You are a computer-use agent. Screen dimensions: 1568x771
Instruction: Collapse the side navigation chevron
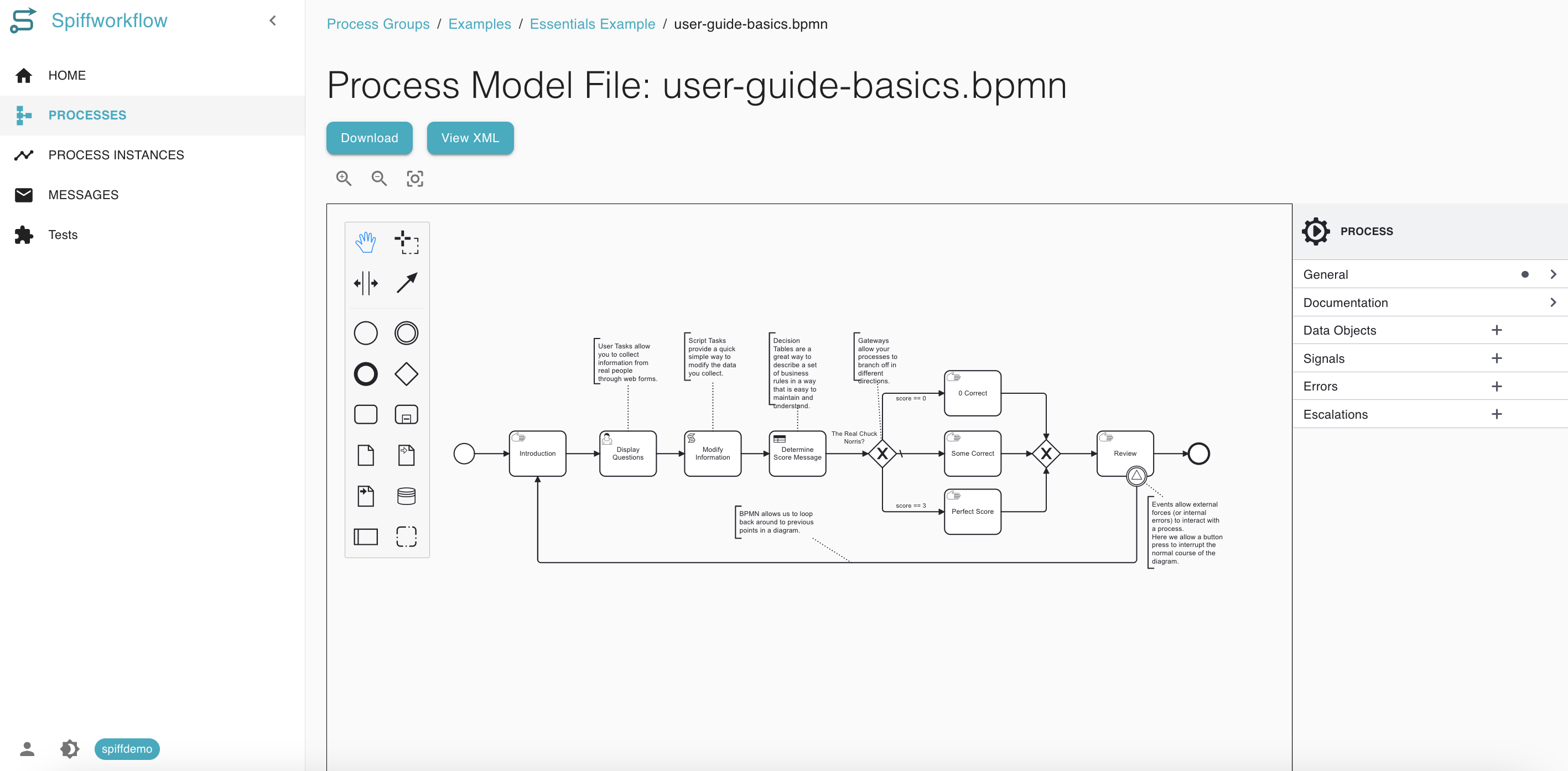pos(273,20)
